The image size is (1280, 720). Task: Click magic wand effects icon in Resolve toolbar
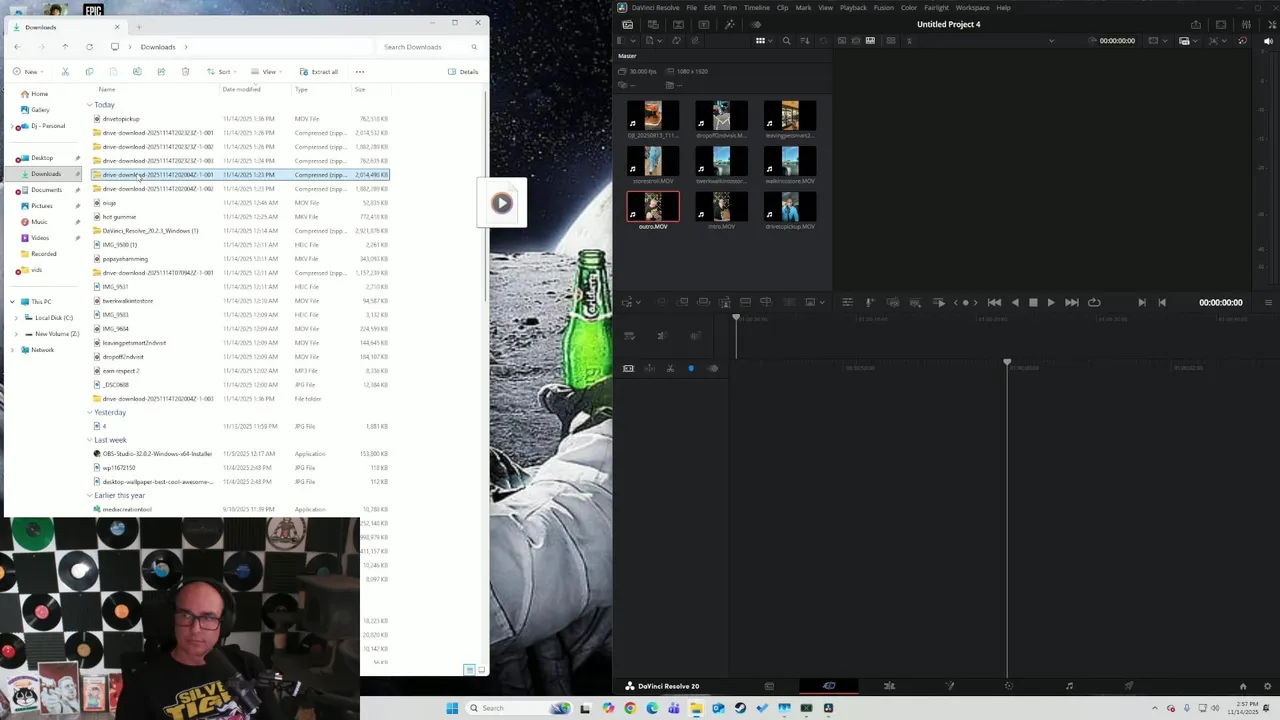pyautogui.click(x=730, y=24)
